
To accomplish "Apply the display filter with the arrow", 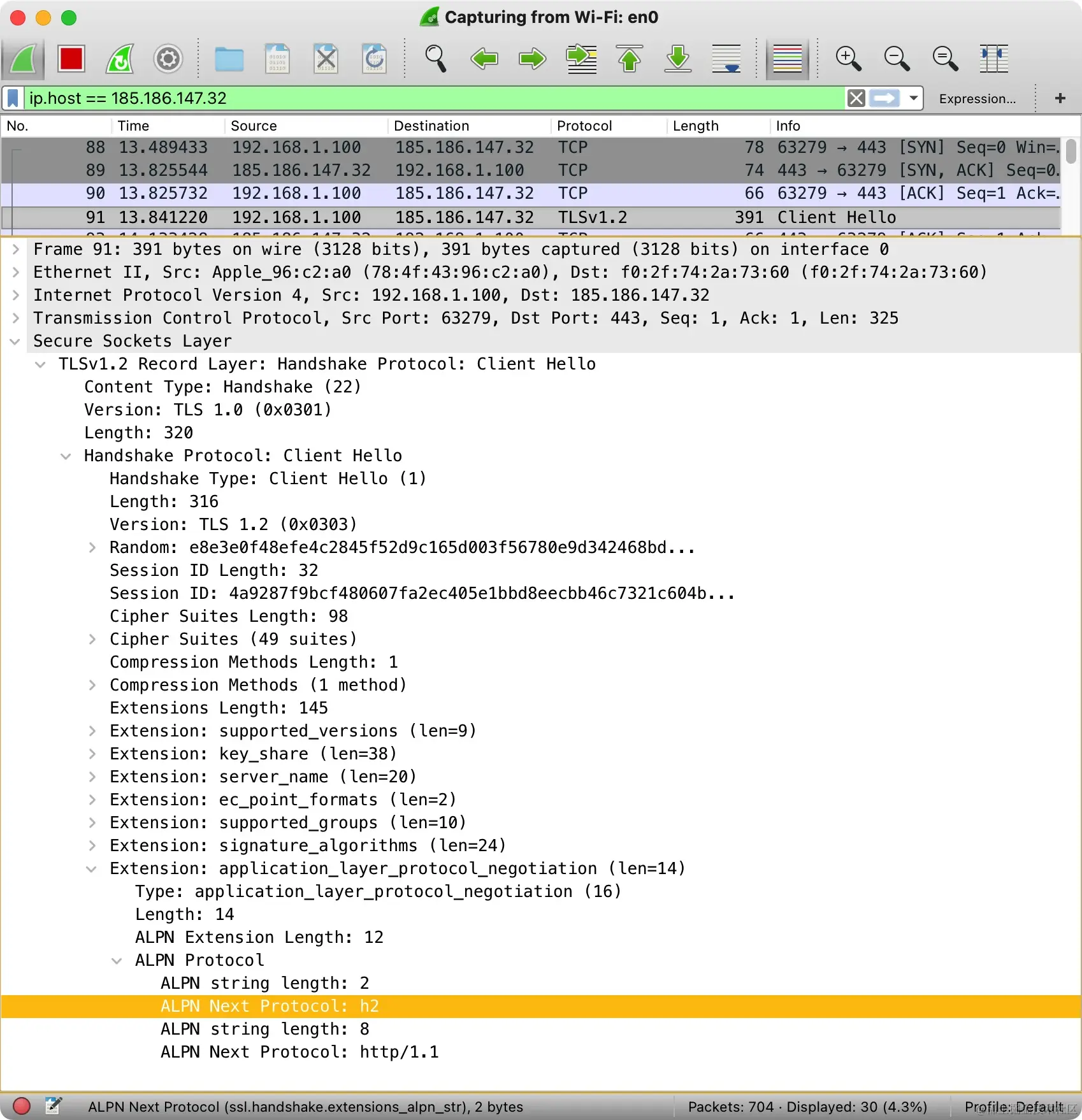I will (884, 98).
